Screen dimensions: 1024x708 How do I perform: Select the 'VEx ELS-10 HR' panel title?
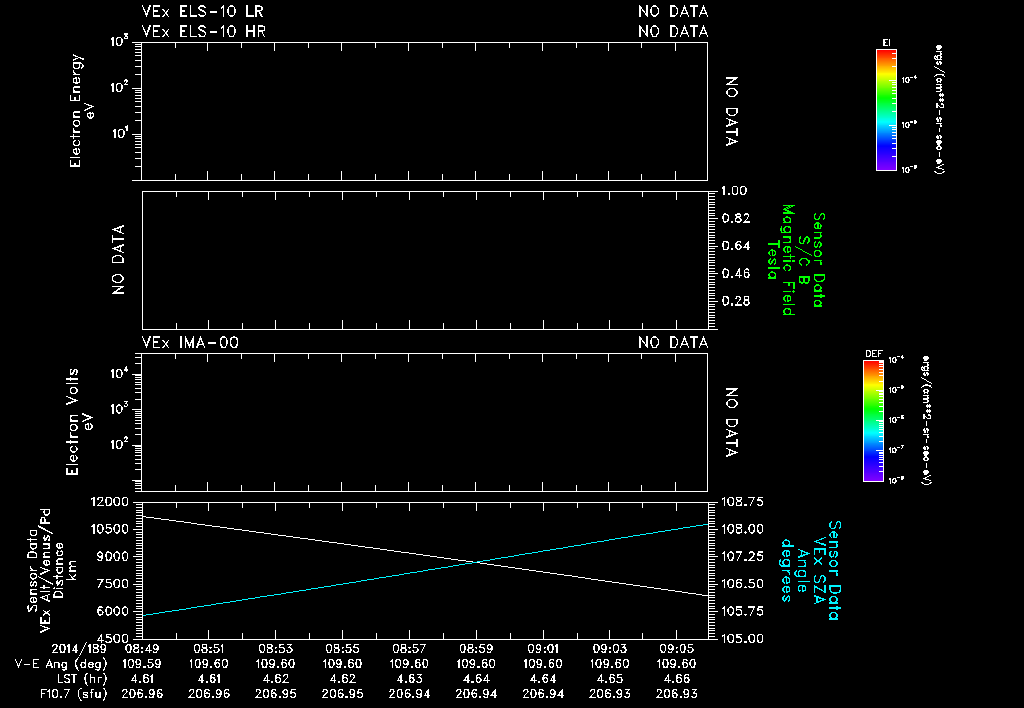click(x=204, y=31)
